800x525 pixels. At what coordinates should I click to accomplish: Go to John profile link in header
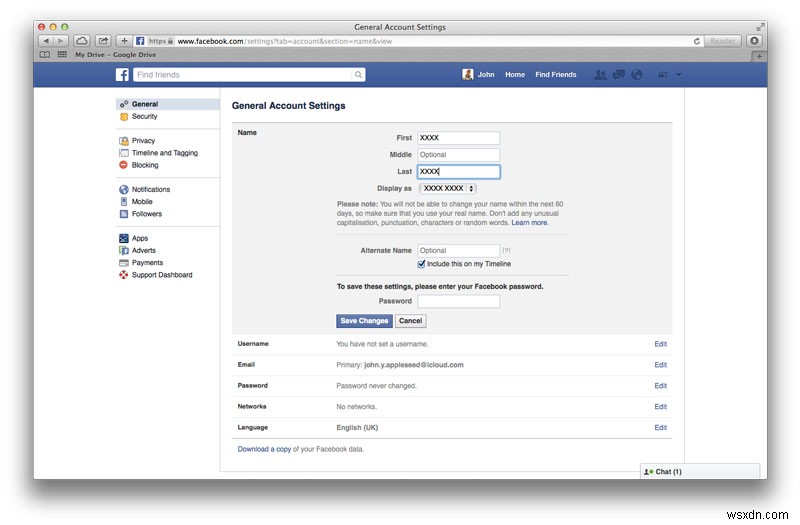pyautogui.click(x=486, y=74)
